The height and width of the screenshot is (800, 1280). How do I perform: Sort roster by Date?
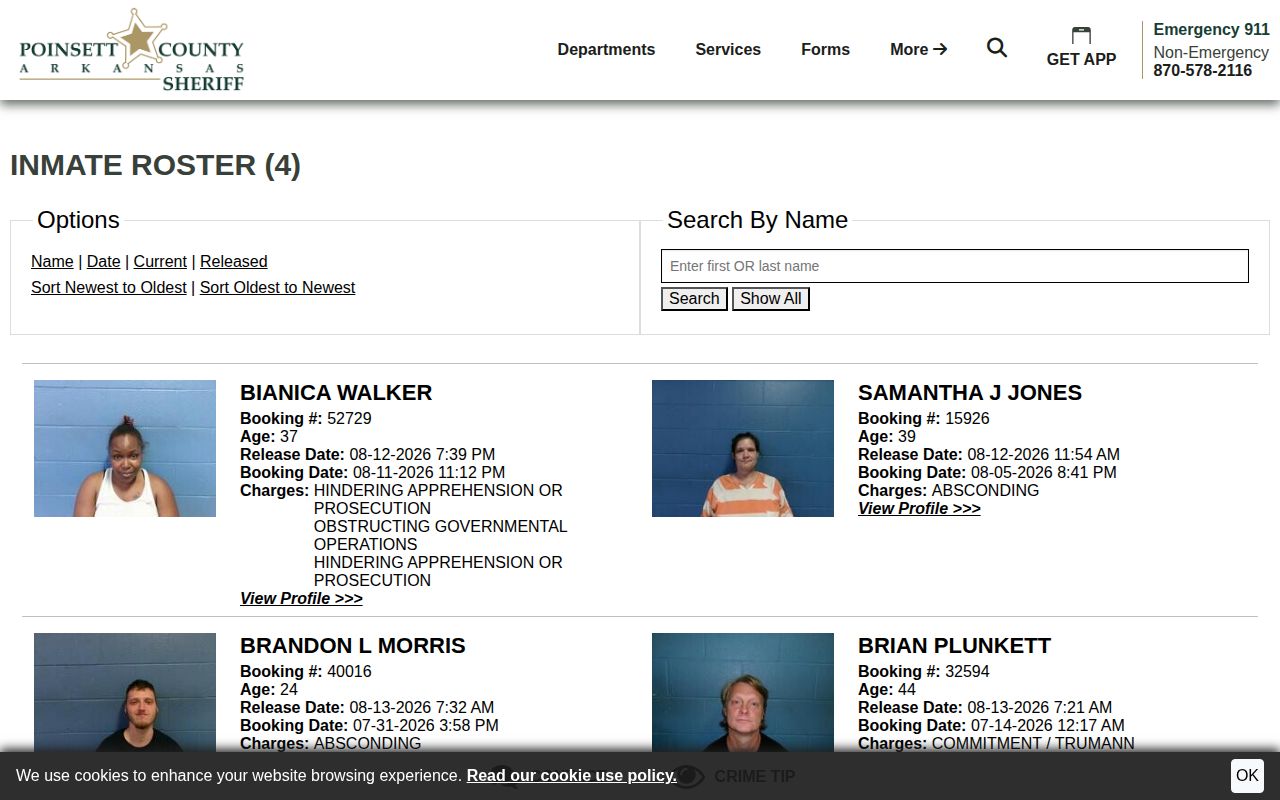tap(103, 261)
